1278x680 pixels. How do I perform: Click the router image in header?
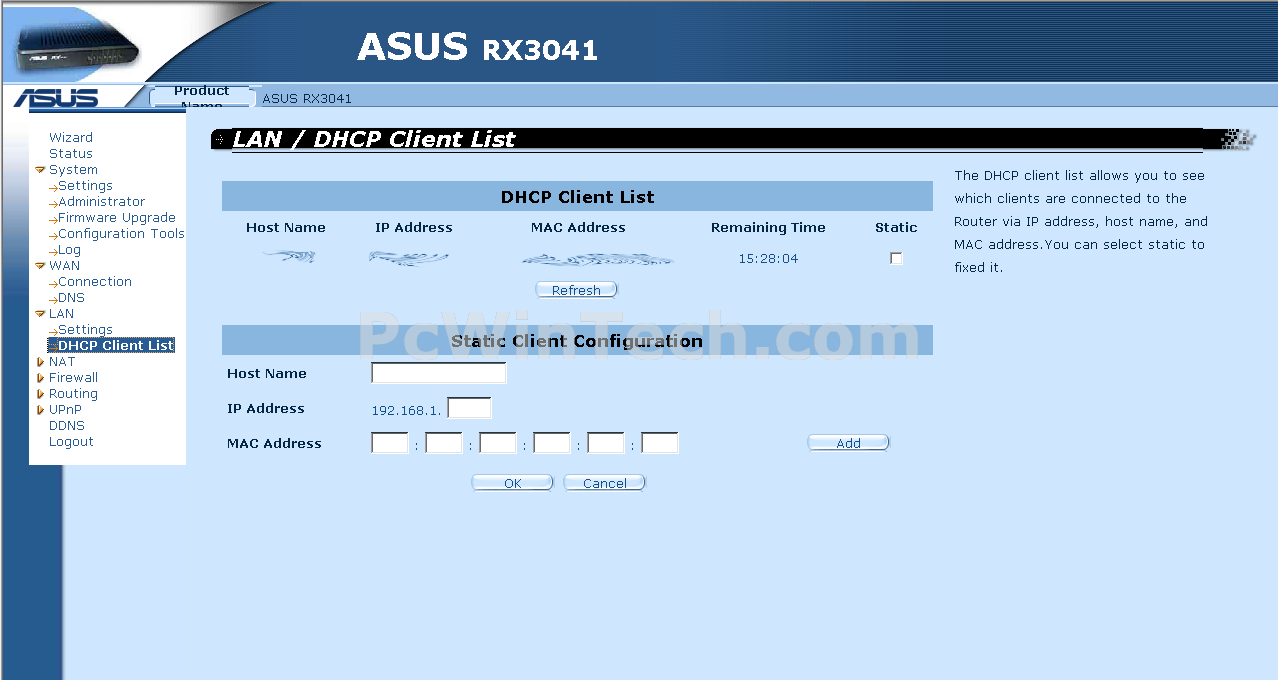click(x=78, y=45)
